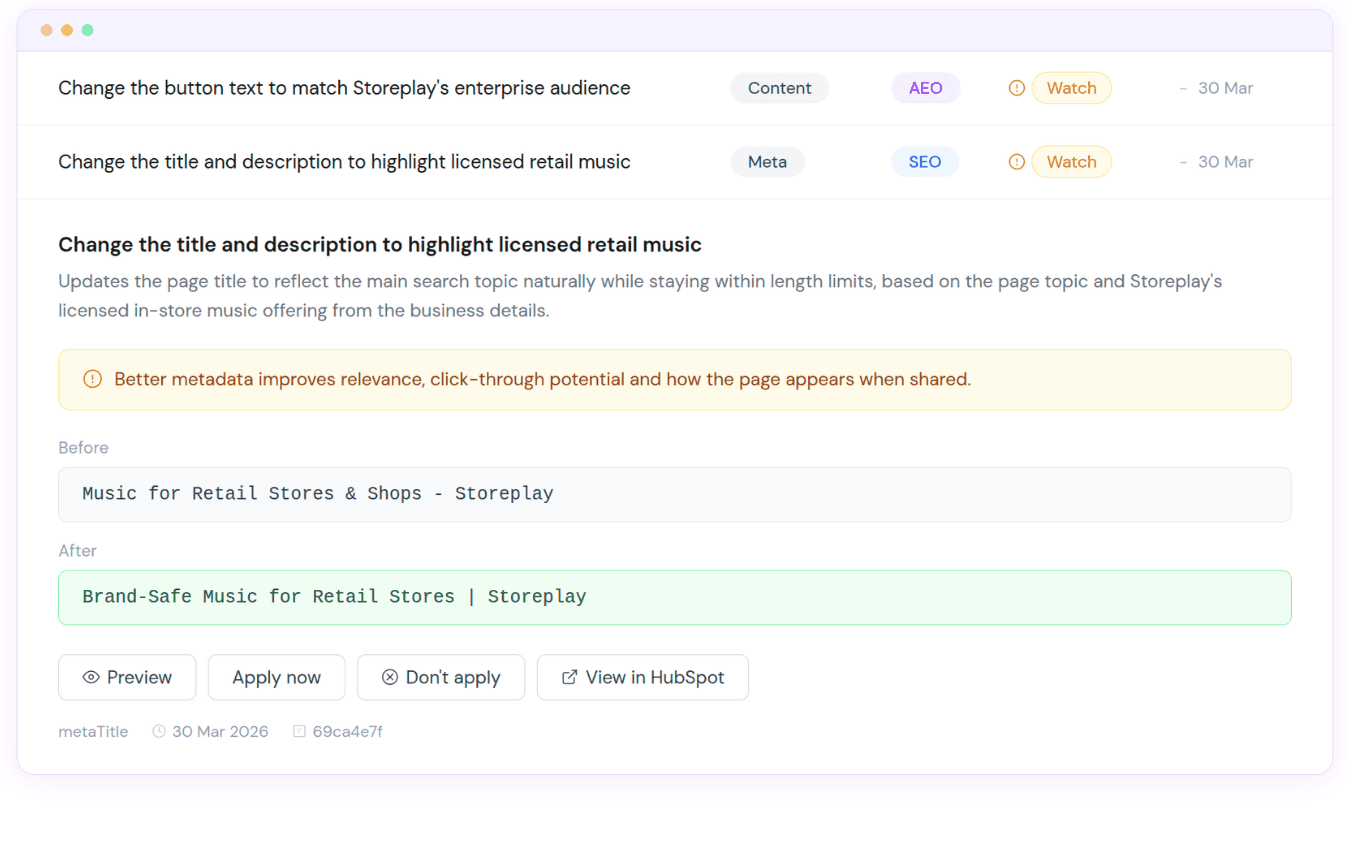Click the red window dot
1350x844 pixels.
47,30
